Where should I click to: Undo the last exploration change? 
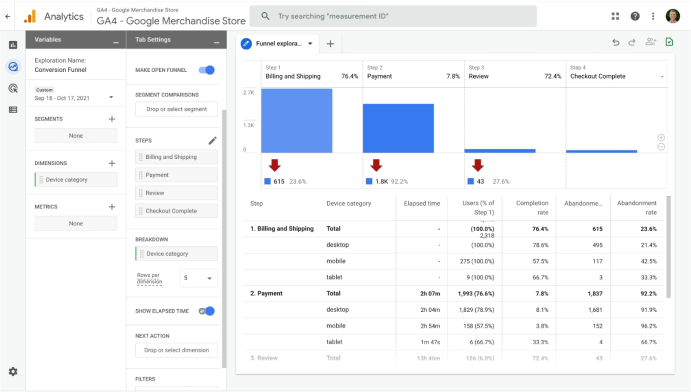pos(616,42)
